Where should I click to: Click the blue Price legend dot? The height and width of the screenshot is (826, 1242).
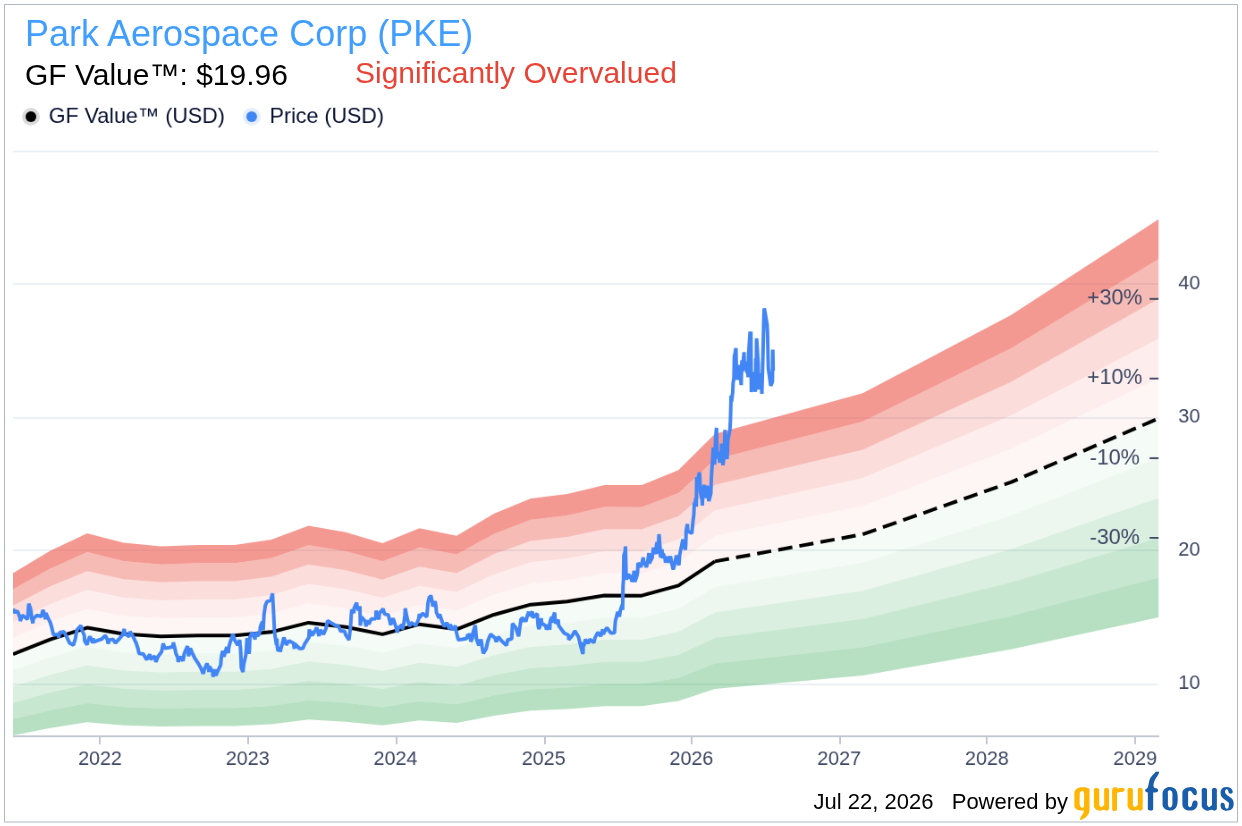[252, 116]
